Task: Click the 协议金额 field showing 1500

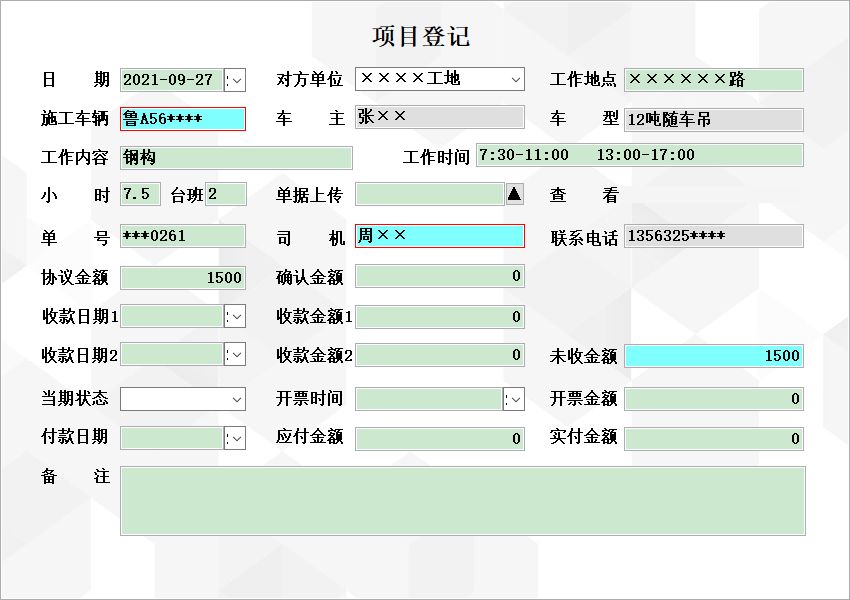Action: 183,278
